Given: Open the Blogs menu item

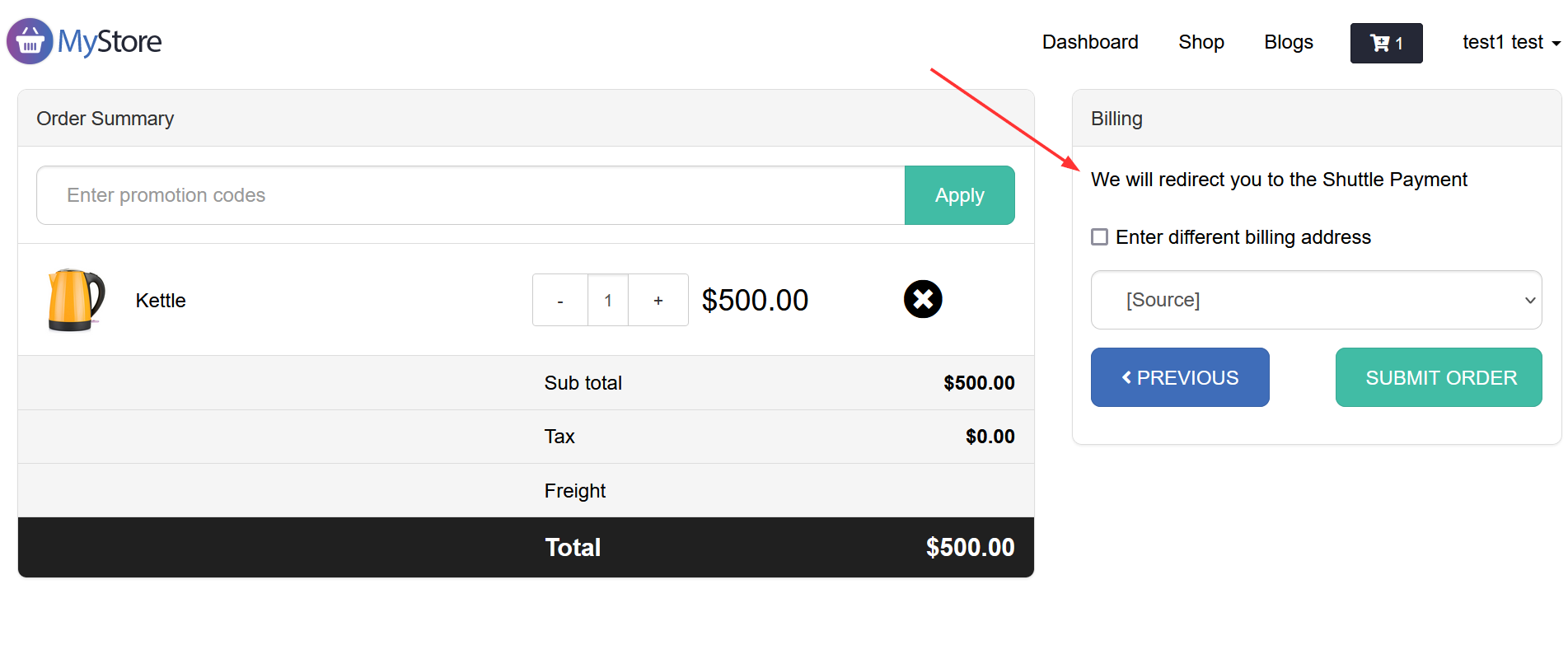Looking at the screenshot, I should pos(1289,42).
